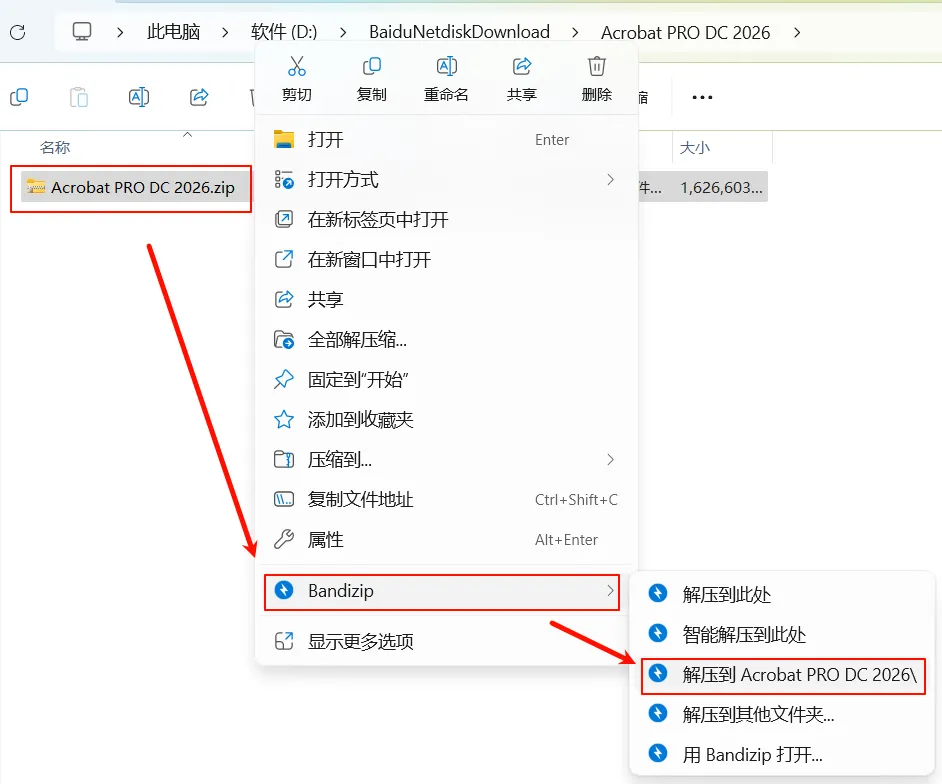Expand the 压缩到... submenu arrow

point(610,460)
